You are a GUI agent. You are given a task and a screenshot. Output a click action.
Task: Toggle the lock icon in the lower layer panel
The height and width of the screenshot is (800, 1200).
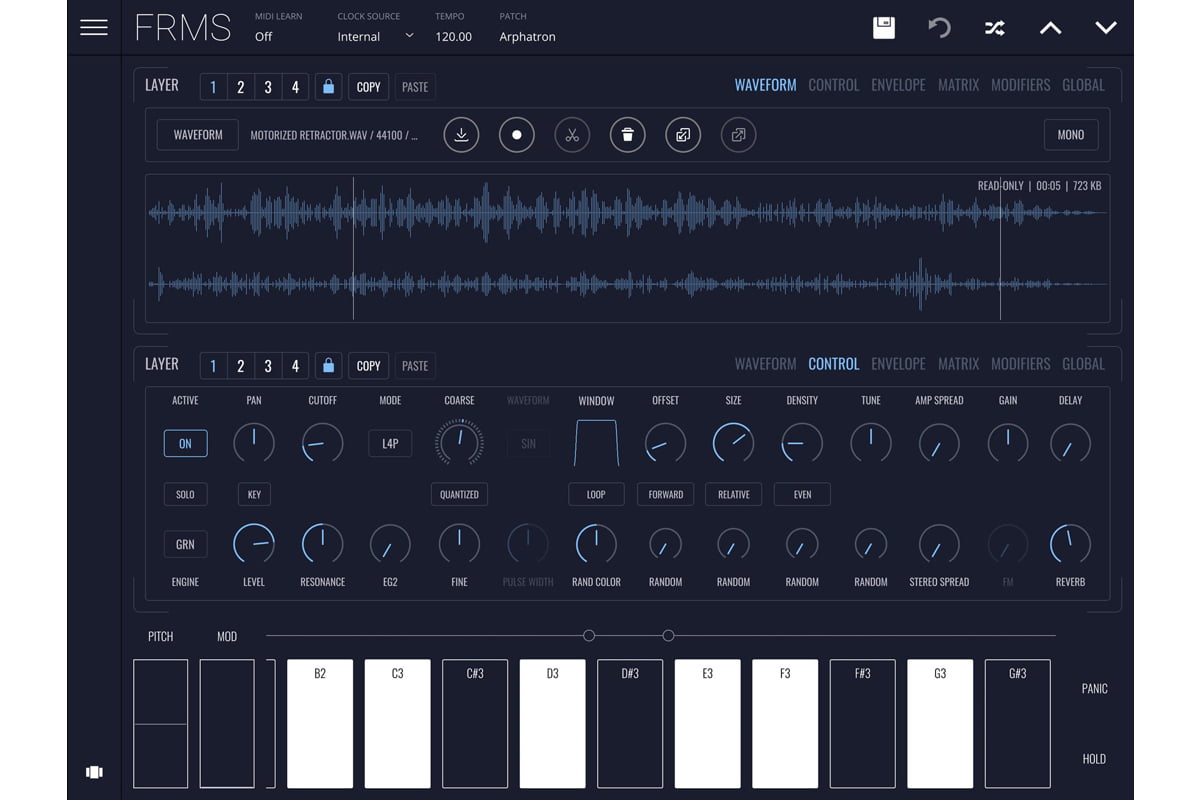click(328, 365)
